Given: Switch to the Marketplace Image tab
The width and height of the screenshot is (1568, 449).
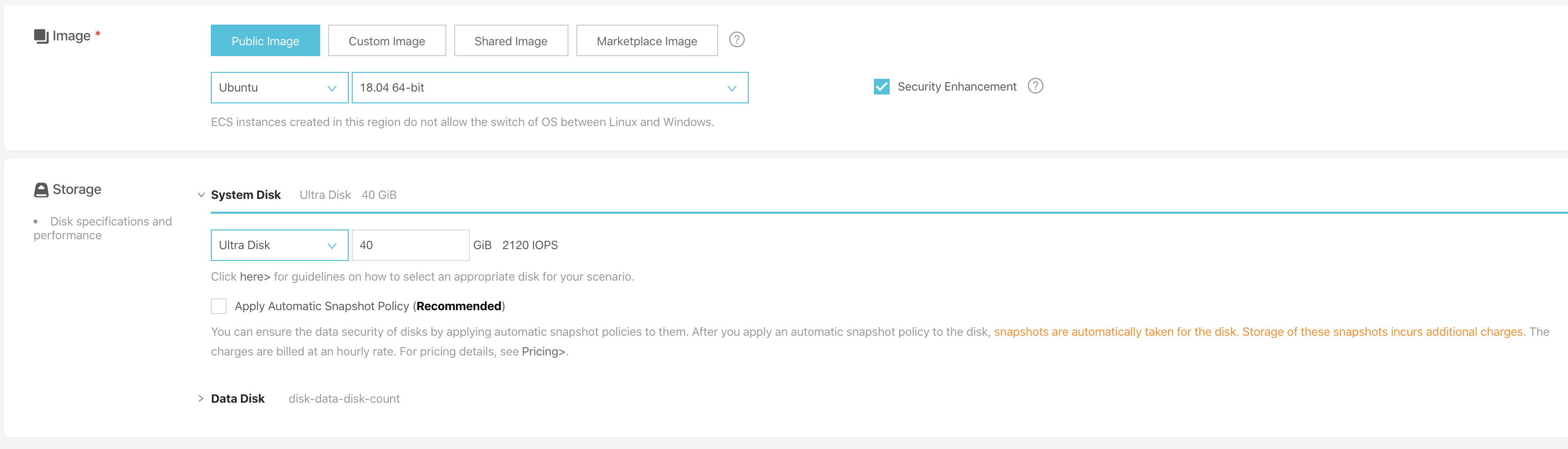Looking at the screenshot, I should point(646,41).
